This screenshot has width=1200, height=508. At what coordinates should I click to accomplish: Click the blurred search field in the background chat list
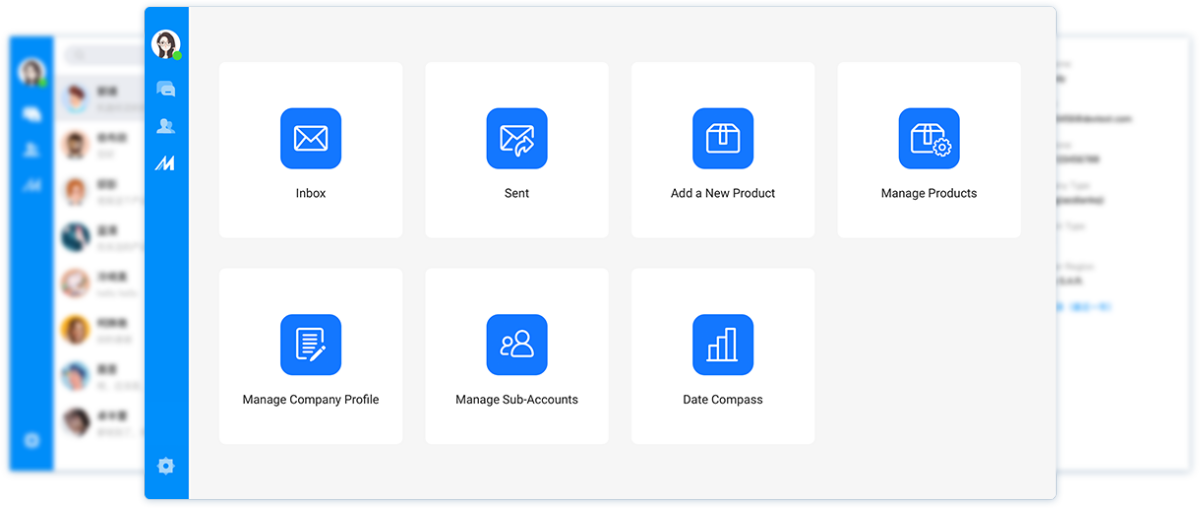[103, 56]
